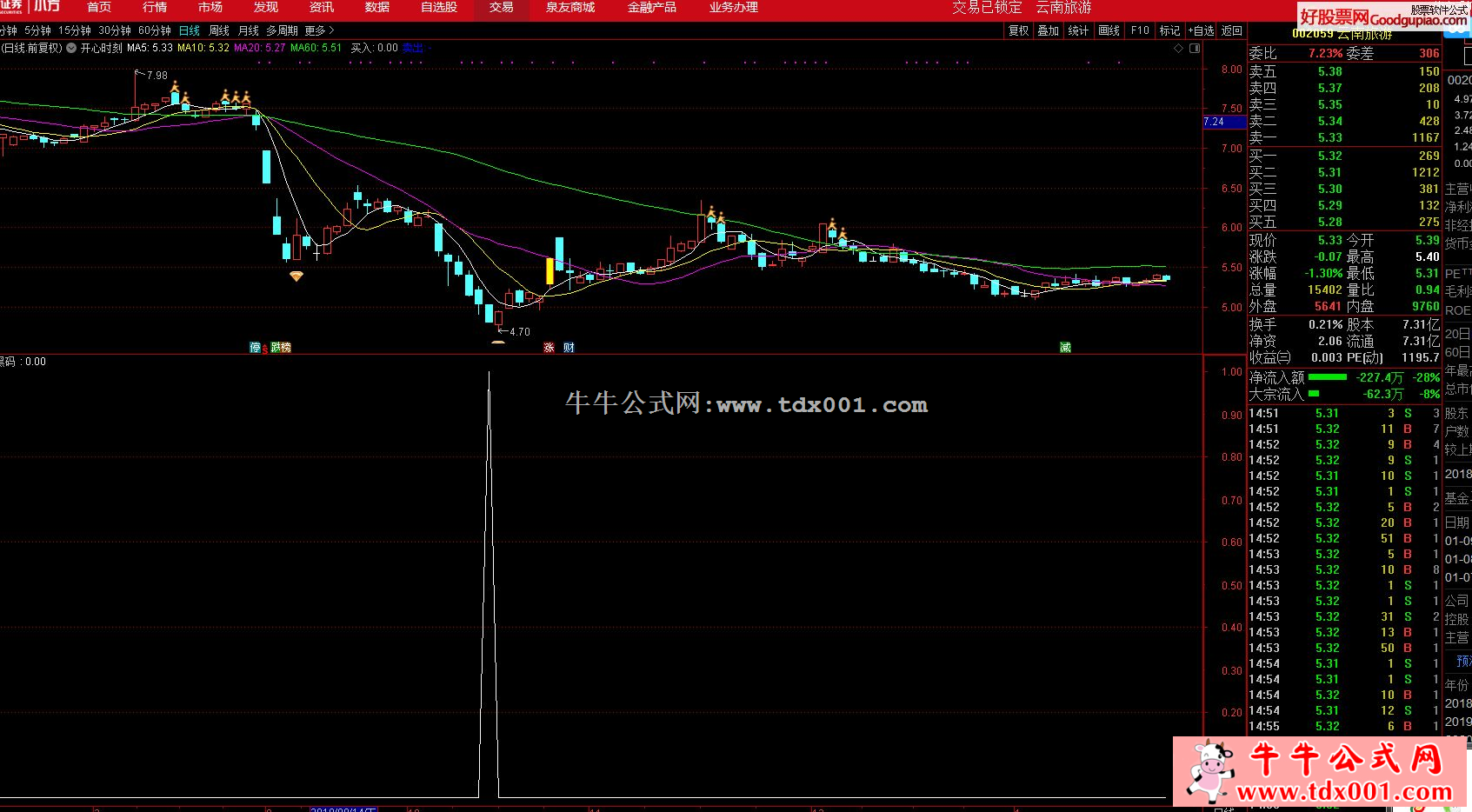
Task: Click the MA10: 5.32 label
Action: click(x=203, y=48)
